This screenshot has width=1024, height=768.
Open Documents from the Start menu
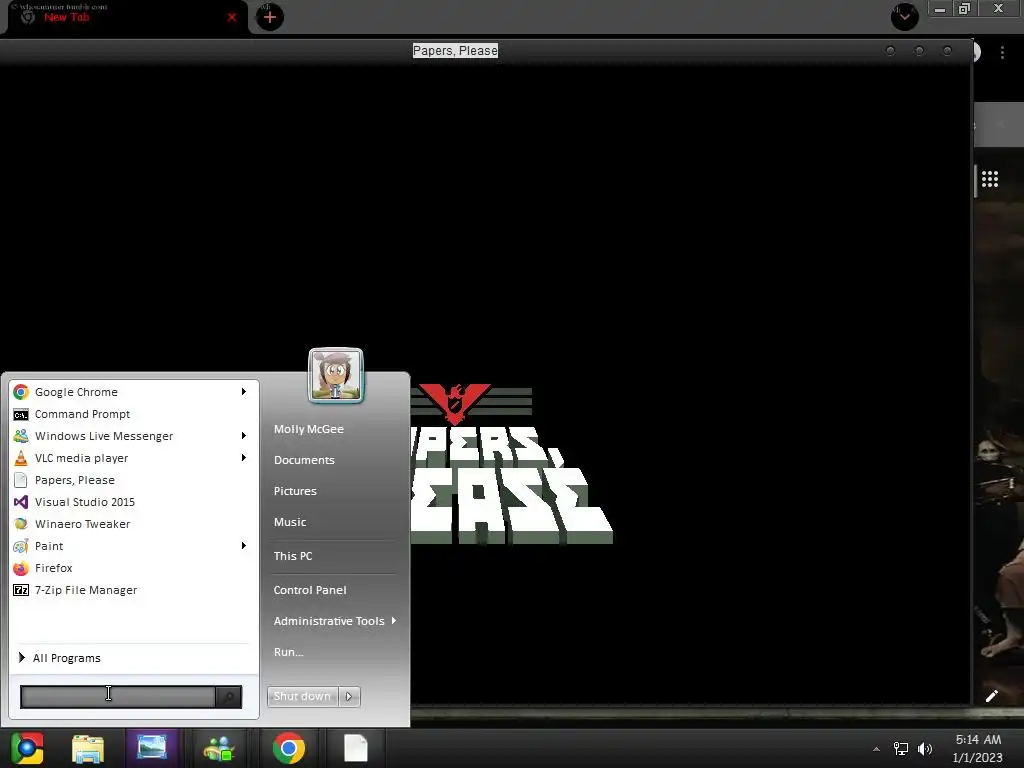[304, 460]
